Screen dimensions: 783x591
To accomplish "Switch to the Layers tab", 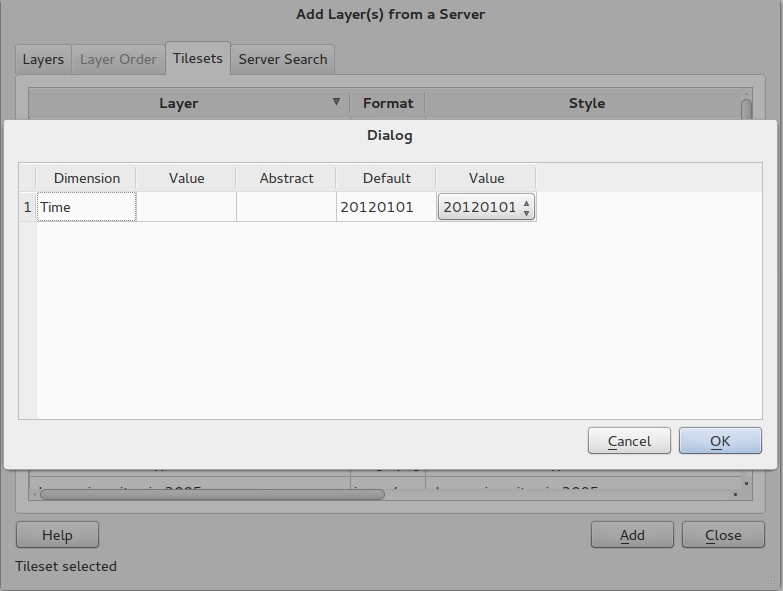I will coord(43,59).
